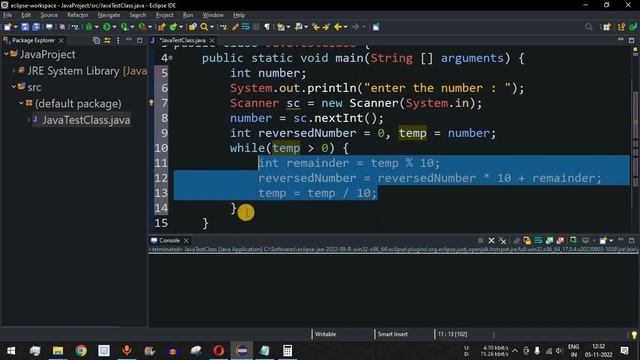Open the Windows Start menu

11,351
